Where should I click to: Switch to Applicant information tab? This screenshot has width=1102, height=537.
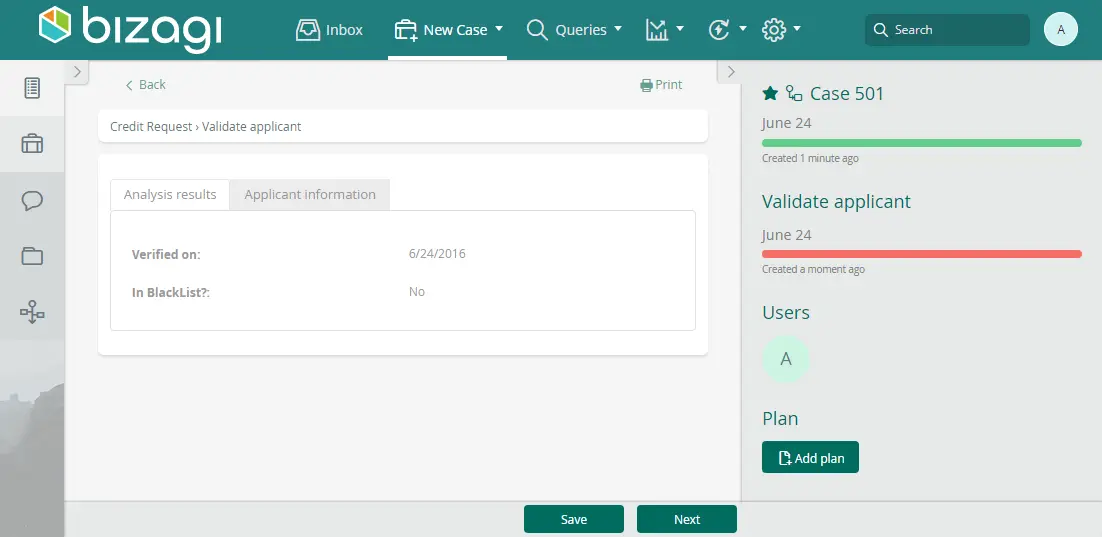coord(310,195)
